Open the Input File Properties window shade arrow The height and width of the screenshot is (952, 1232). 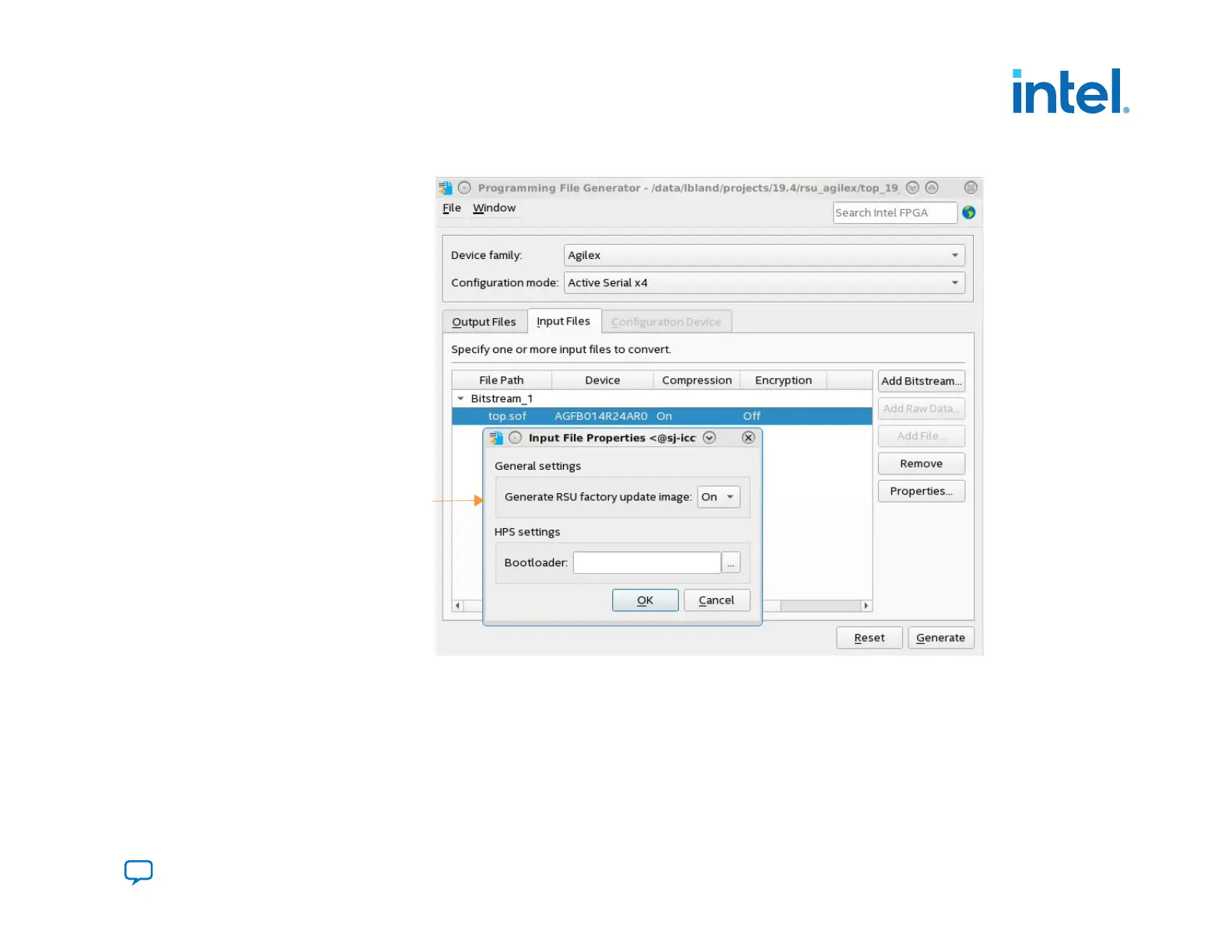(709, 438)
